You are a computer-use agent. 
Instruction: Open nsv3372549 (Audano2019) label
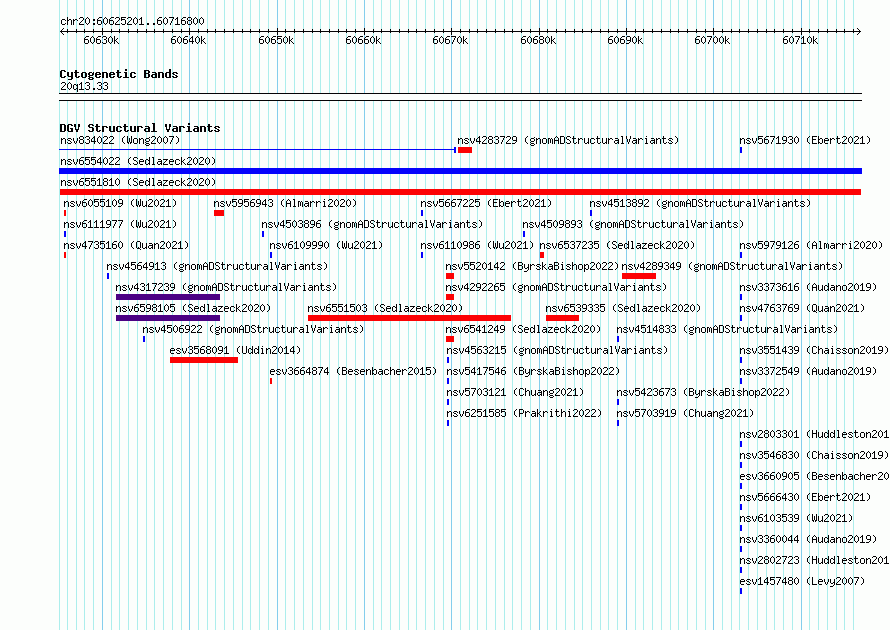(808, 371)
